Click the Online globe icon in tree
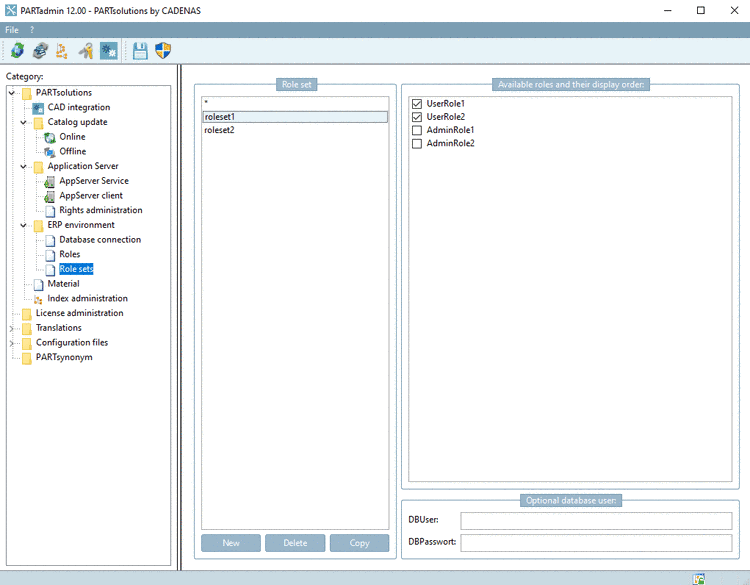 (50, 137)
